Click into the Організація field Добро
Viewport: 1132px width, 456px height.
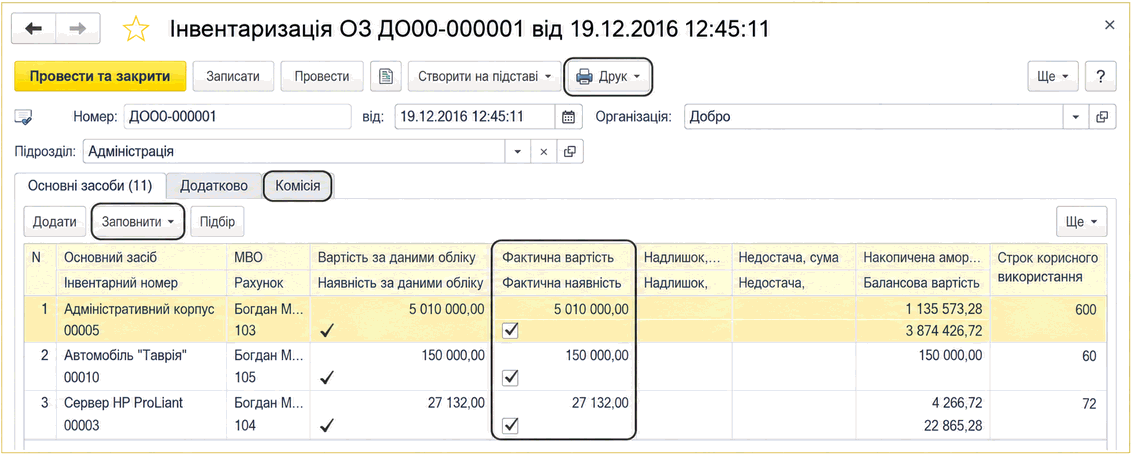coord(874,116)
